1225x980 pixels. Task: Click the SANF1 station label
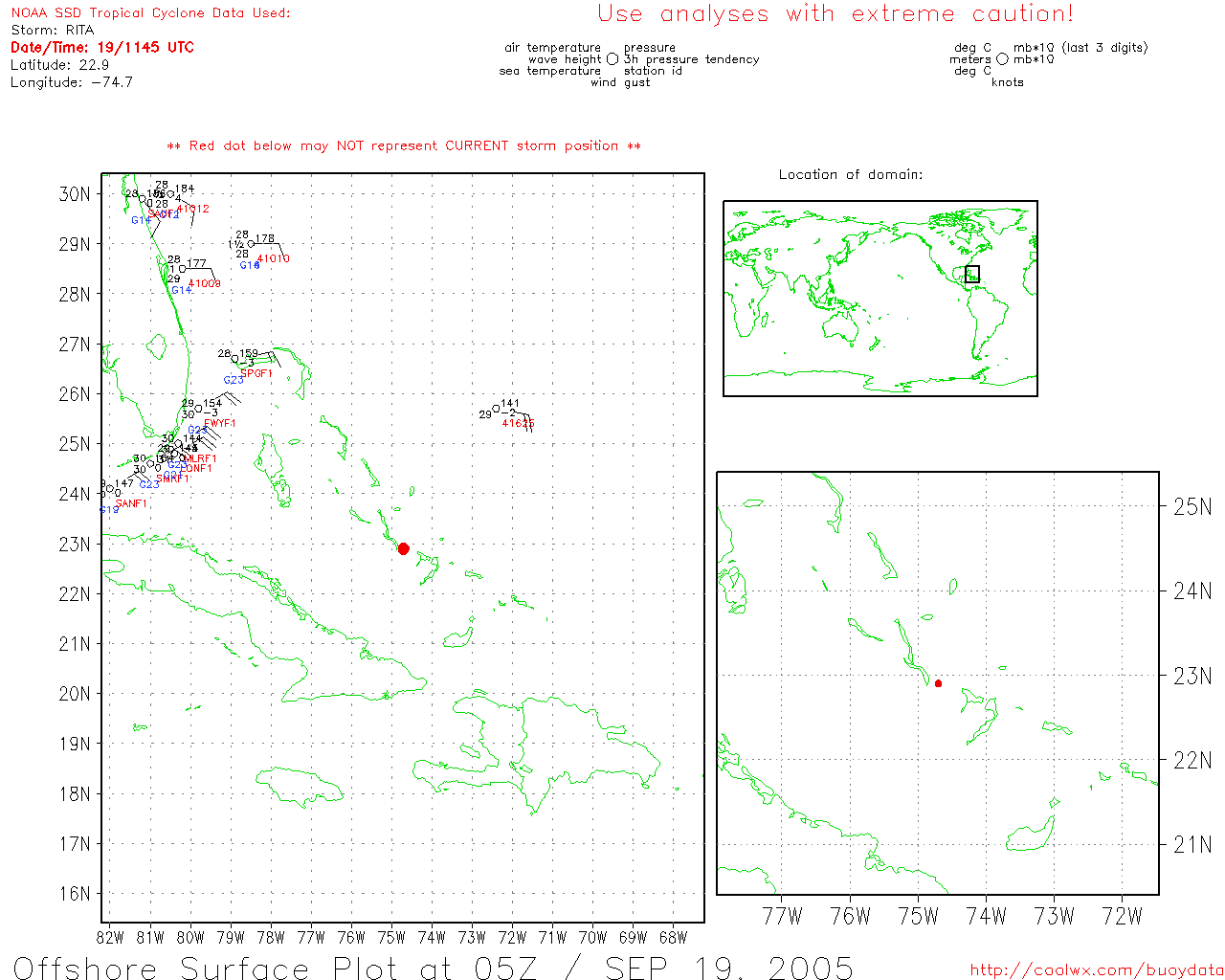coord(131,503)
